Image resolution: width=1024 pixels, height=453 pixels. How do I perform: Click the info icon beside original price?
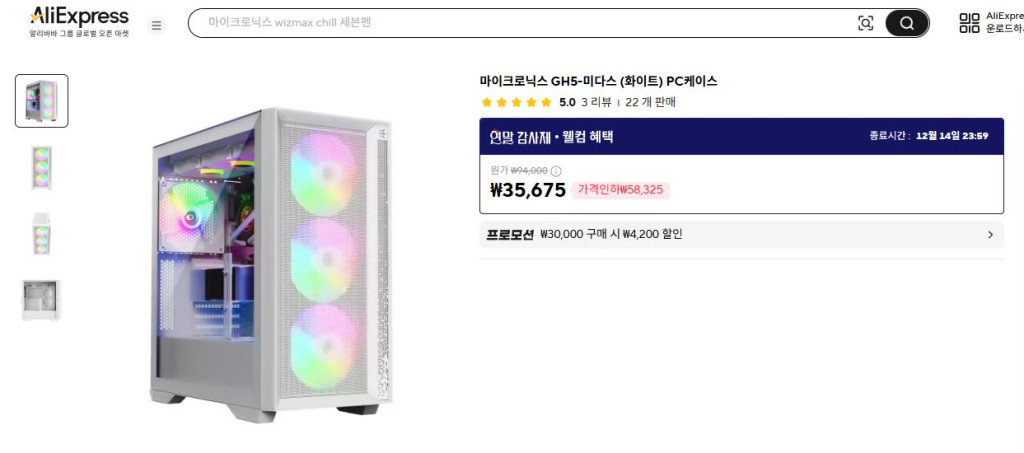(x=557, y=171)
